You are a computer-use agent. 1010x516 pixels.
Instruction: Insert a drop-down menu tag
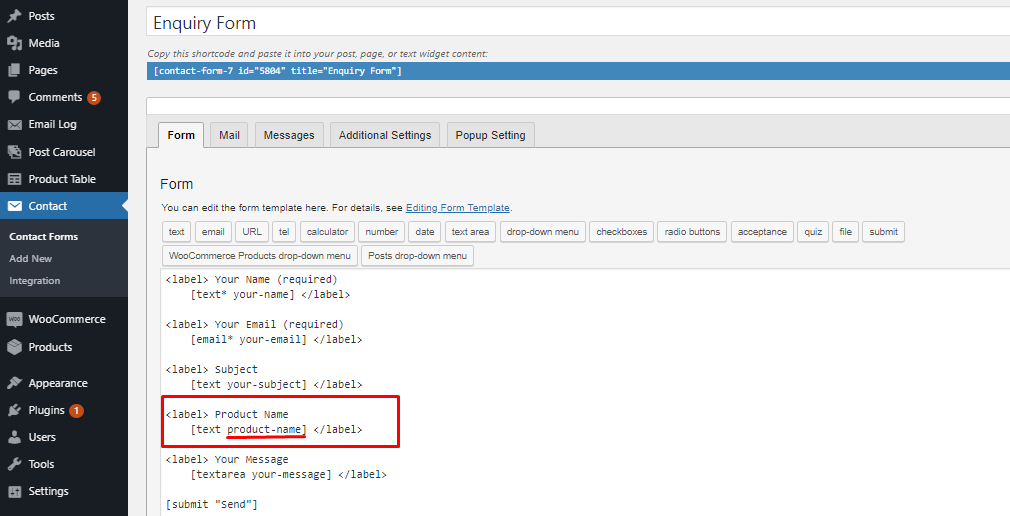542,232
